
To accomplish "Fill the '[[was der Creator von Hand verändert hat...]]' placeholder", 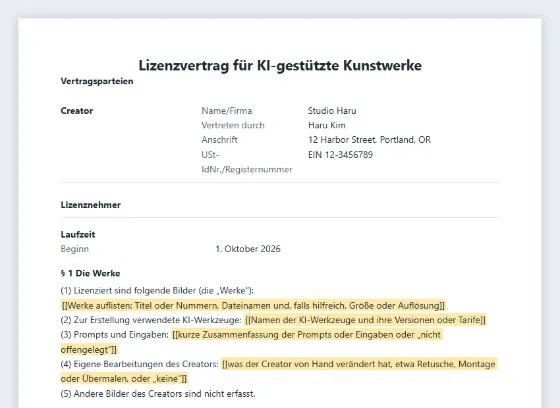I will [x=279, y=371].
